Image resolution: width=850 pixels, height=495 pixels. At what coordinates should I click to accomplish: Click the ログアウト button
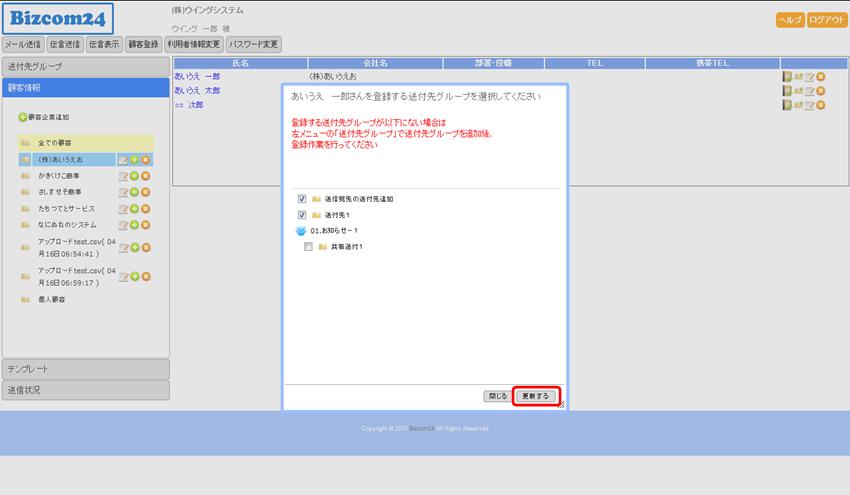[826, 20]
